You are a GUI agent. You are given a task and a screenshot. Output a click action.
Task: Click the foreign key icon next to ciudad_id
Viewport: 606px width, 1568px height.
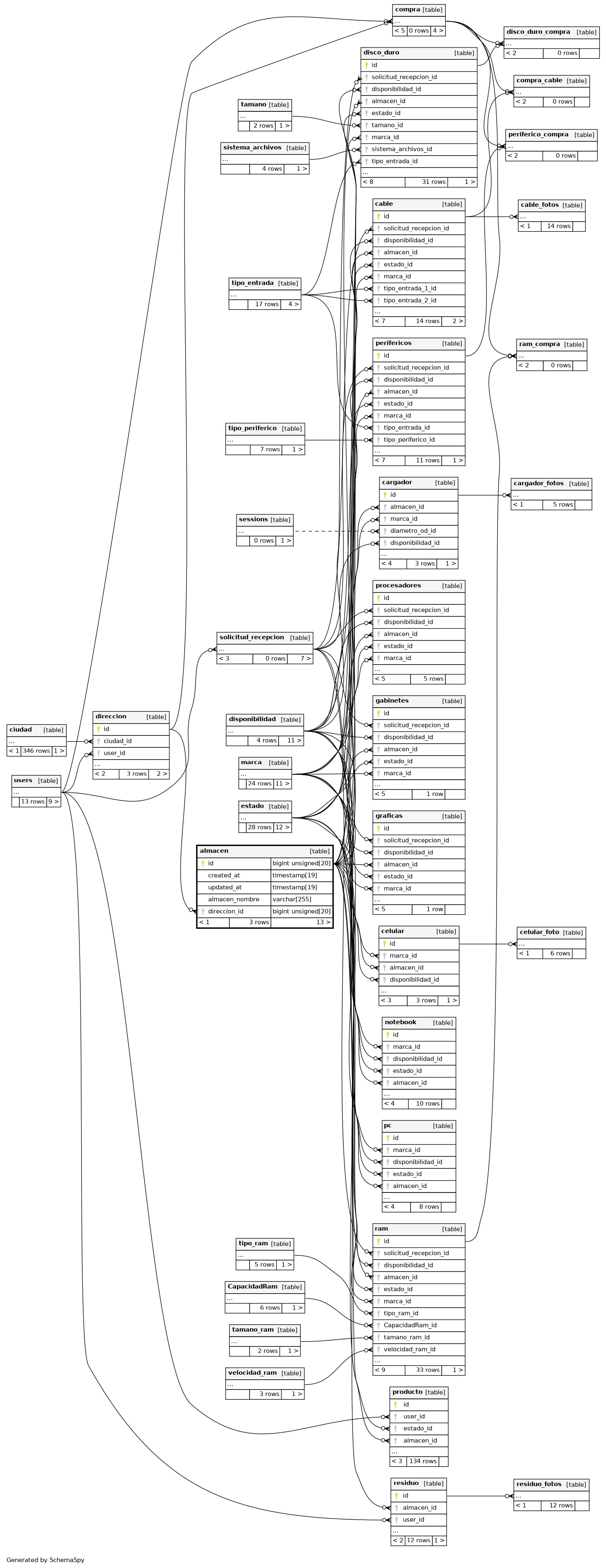99,741
